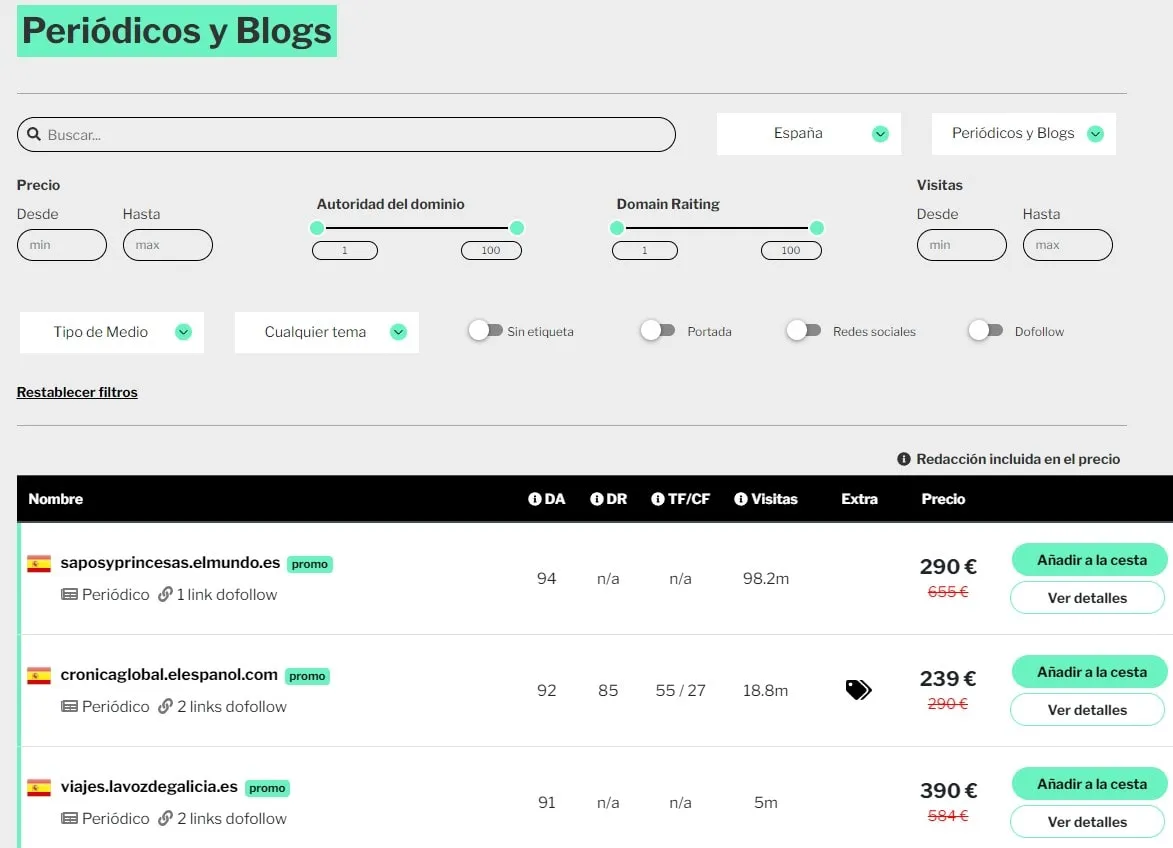Click the DR info icon

596,499
